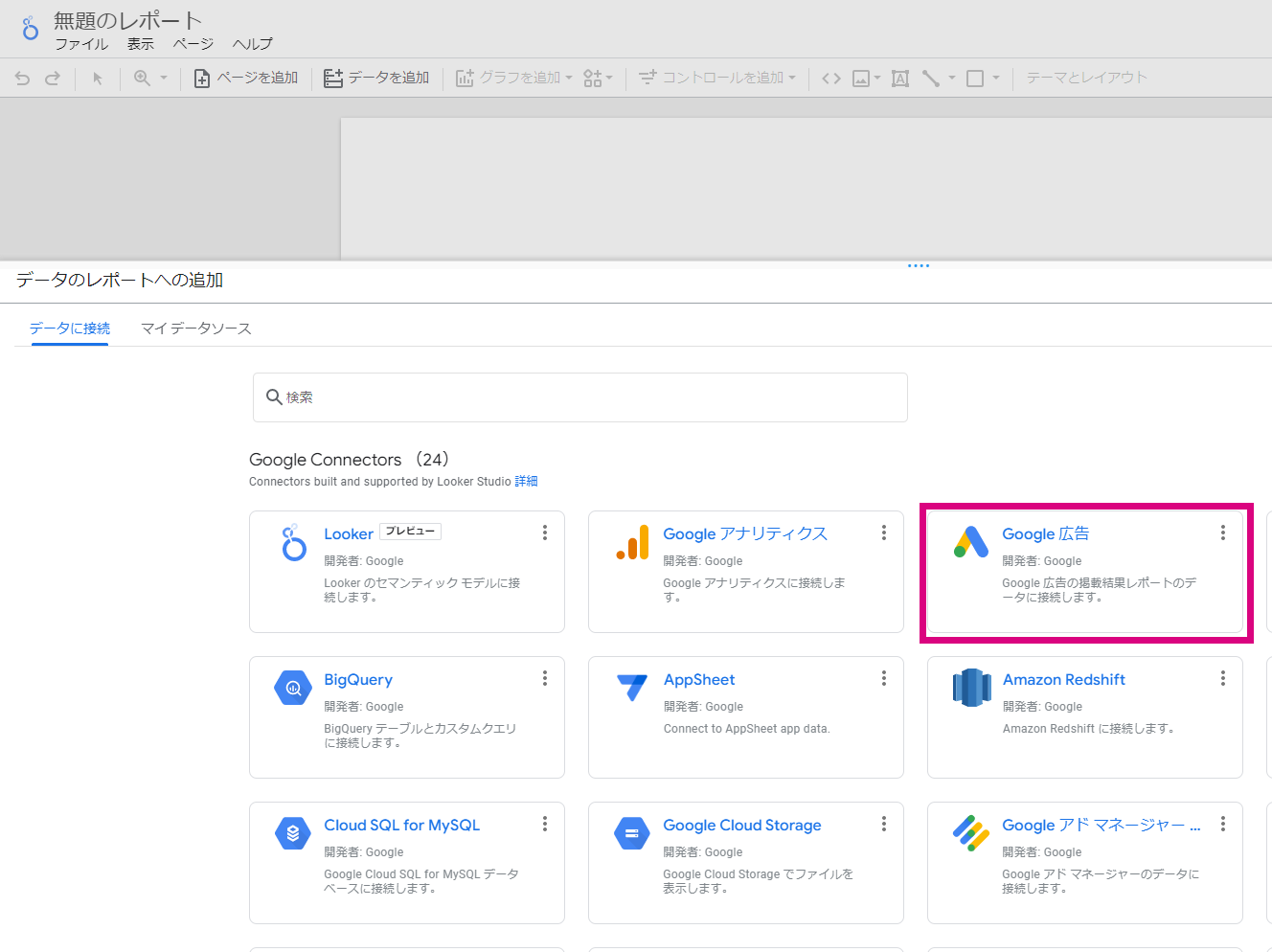Image resolution: width=1272 pixels, height=952 pixels.
Task: Click the Google Analytics bar chart icon
Action: (x=633, y=543)
